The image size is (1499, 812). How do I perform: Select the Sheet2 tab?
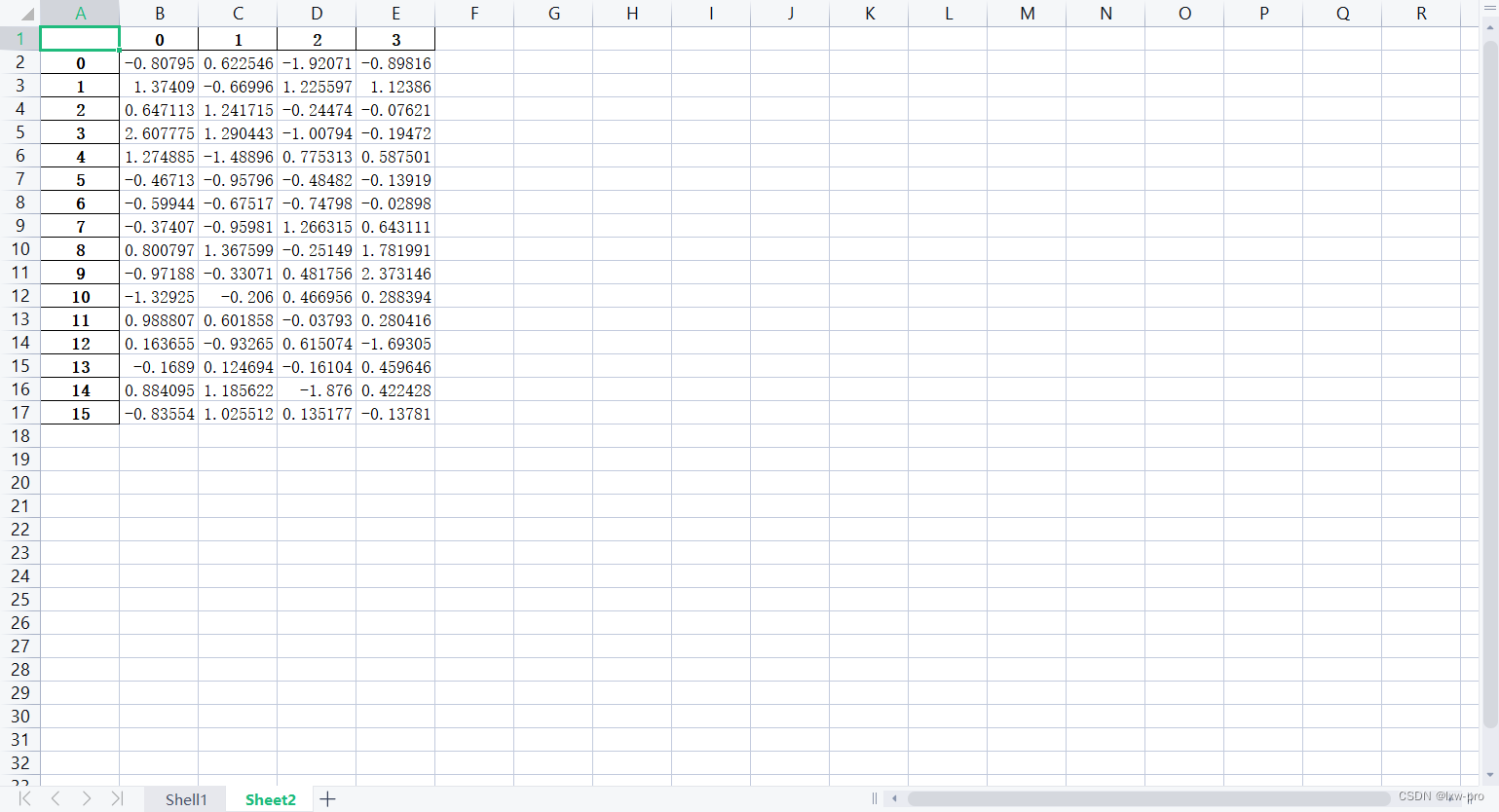point(270,799)
